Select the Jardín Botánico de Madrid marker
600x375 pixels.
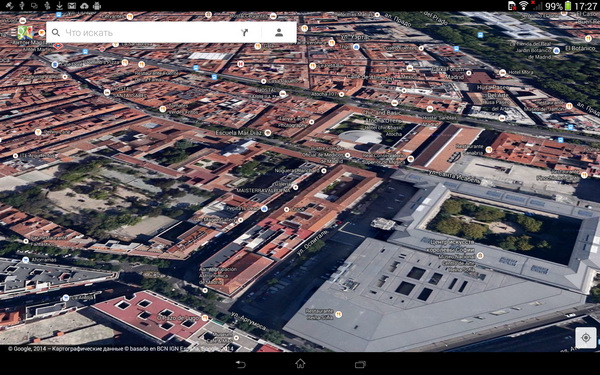pyautogui.click(x=557, y=50)
